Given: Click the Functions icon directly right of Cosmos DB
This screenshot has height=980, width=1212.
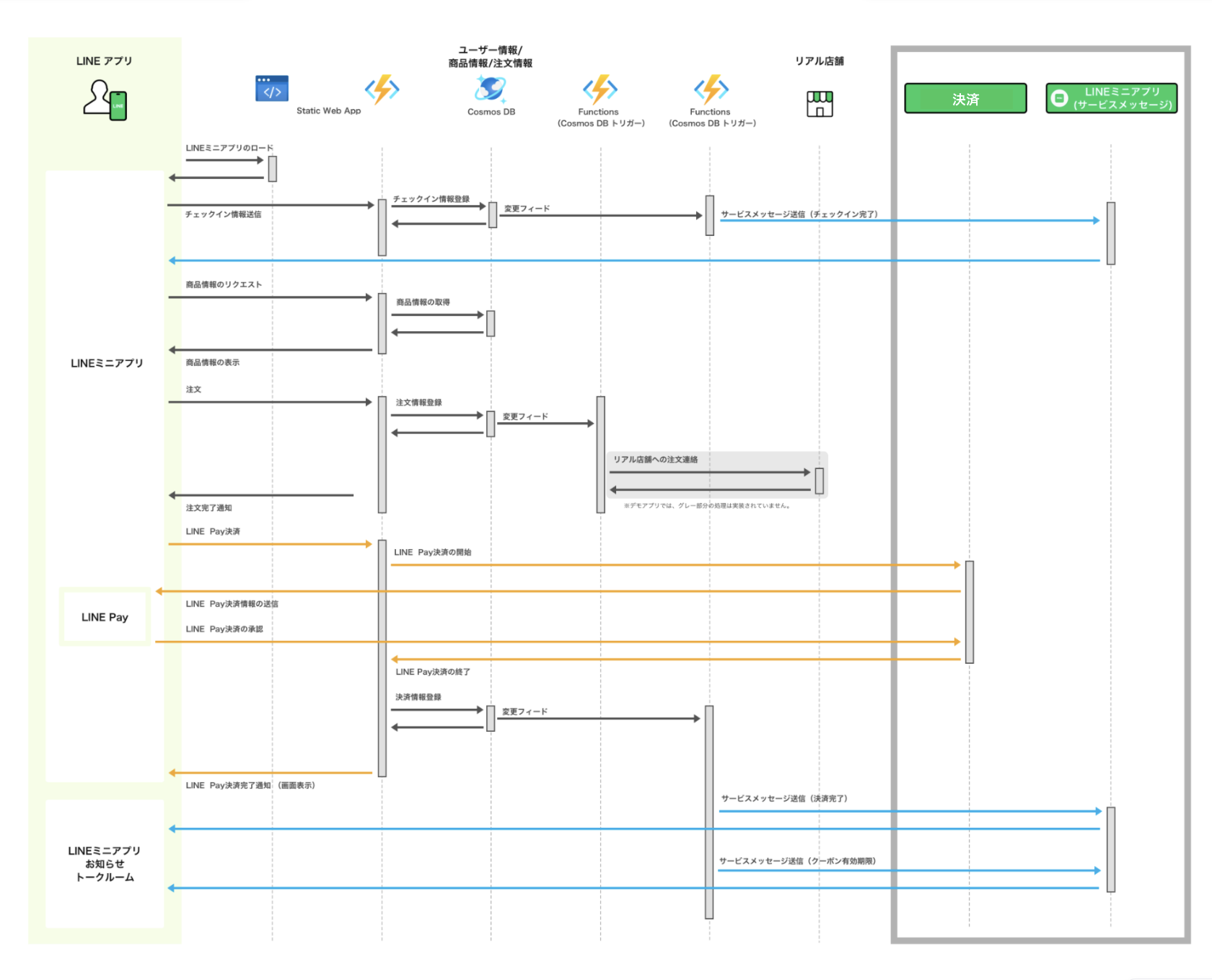Looking at the screenshot, I should (x=600, y=89).
